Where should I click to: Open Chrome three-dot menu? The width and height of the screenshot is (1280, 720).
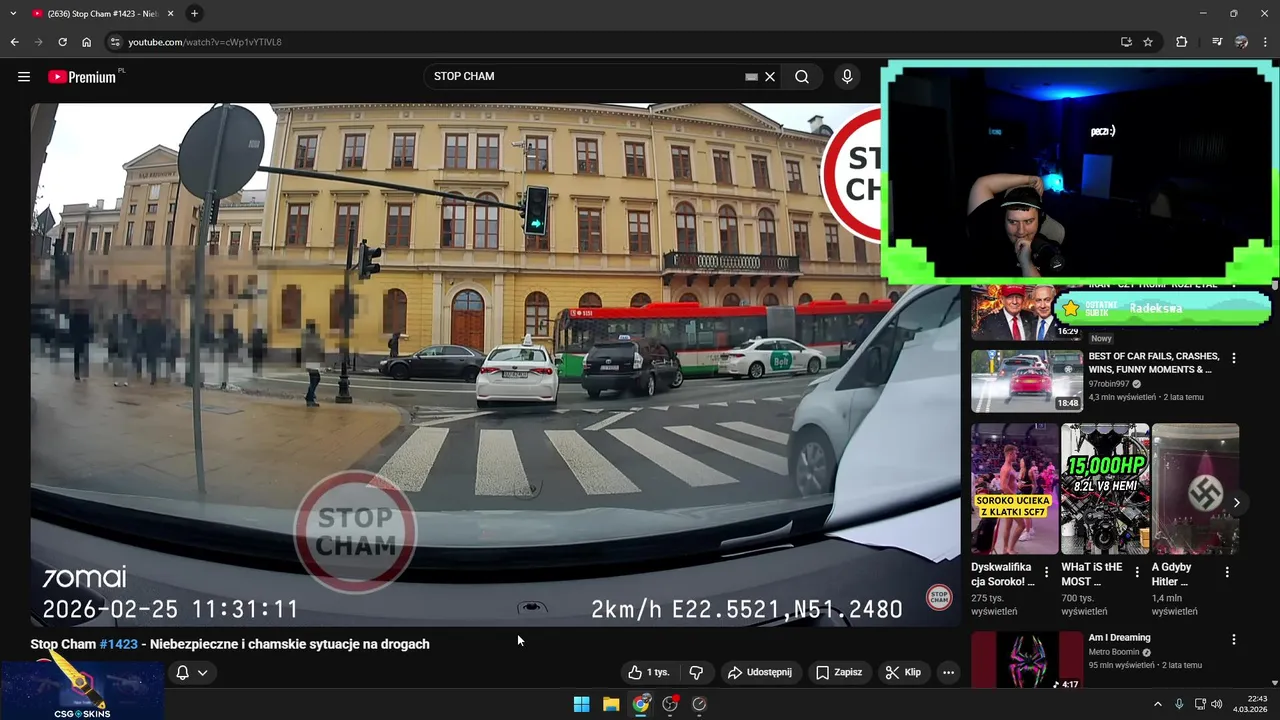pos(1265,42)
